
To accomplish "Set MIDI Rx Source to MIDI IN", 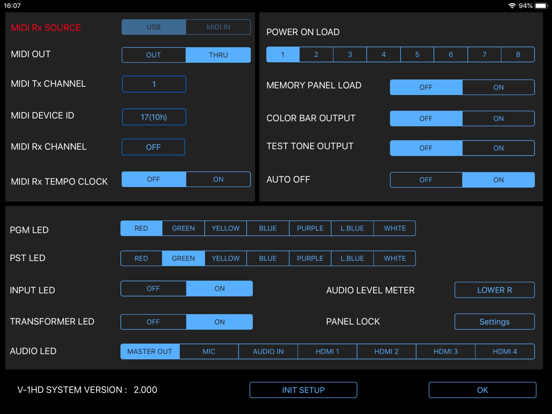I will click(218, 27).
